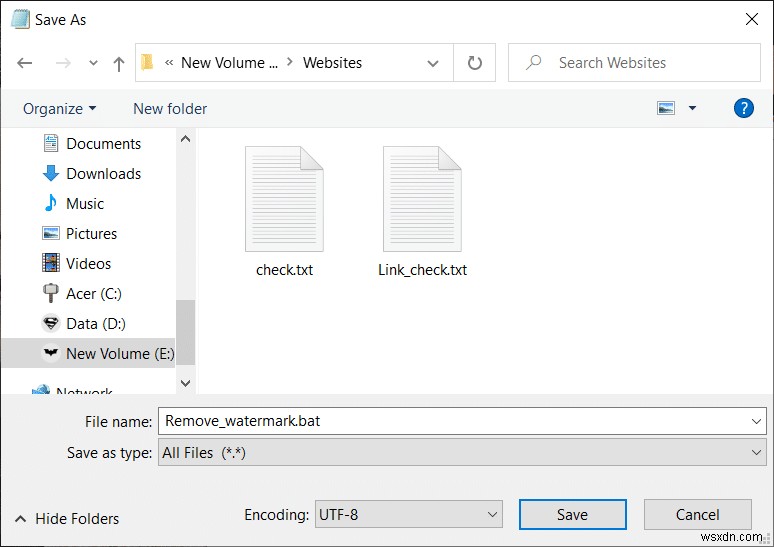
Task: Click the Data (D:) Superman icon
Action: pyautogui.click(x=51, y=323)
